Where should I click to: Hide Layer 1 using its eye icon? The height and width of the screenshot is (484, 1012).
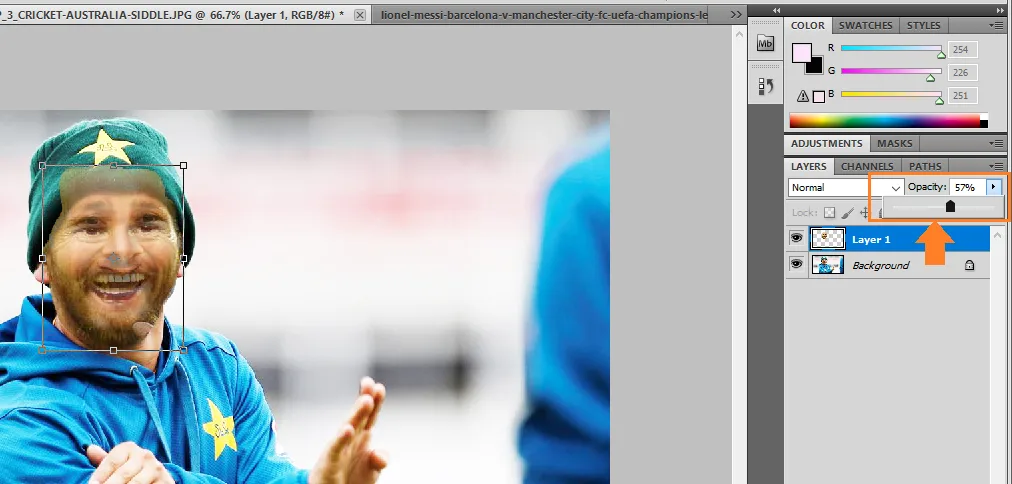coord(796,239)
